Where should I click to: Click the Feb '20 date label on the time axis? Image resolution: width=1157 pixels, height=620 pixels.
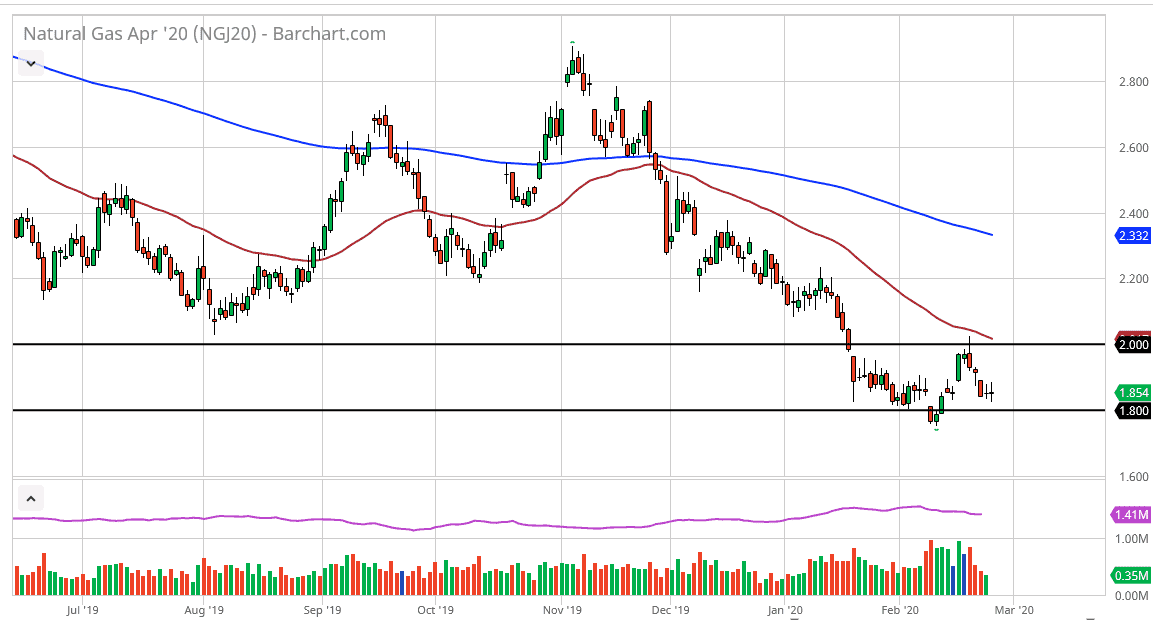tap(900, 608)
